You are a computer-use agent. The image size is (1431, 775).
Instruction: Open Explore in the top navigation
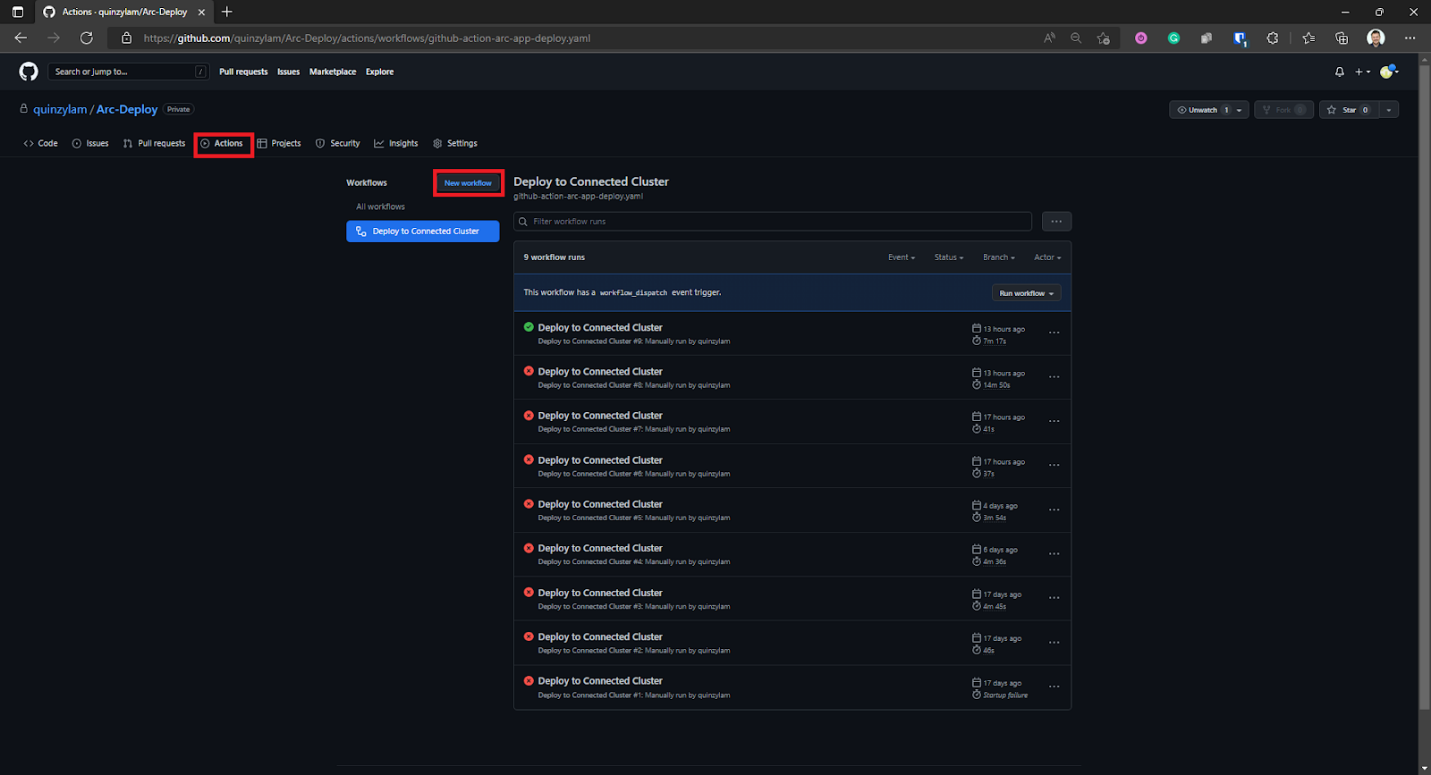coord(379,72)
